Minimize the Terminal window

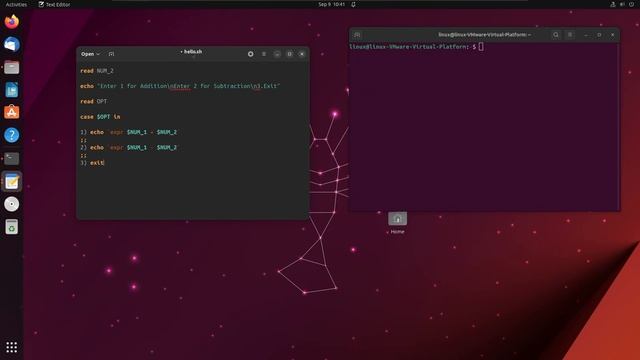(586, 35)
